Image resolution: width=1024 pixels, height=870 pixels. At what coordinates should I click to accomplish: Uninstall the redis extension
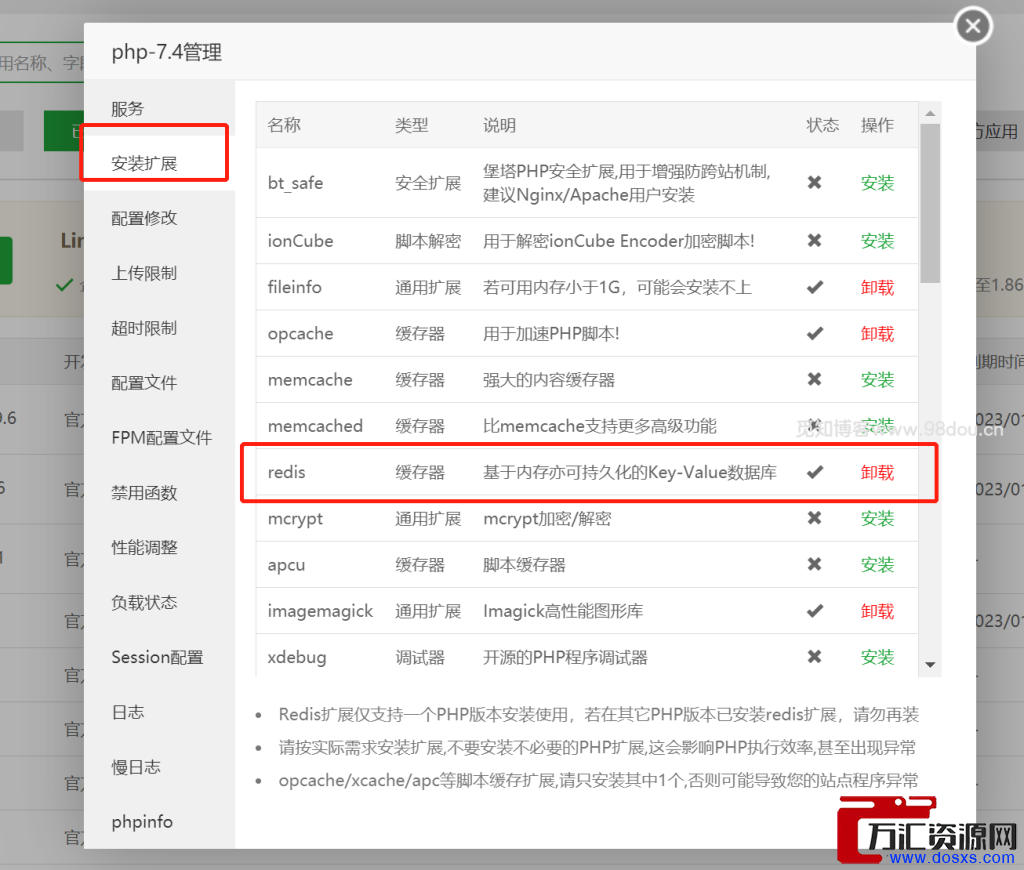[x=877, y=472]
